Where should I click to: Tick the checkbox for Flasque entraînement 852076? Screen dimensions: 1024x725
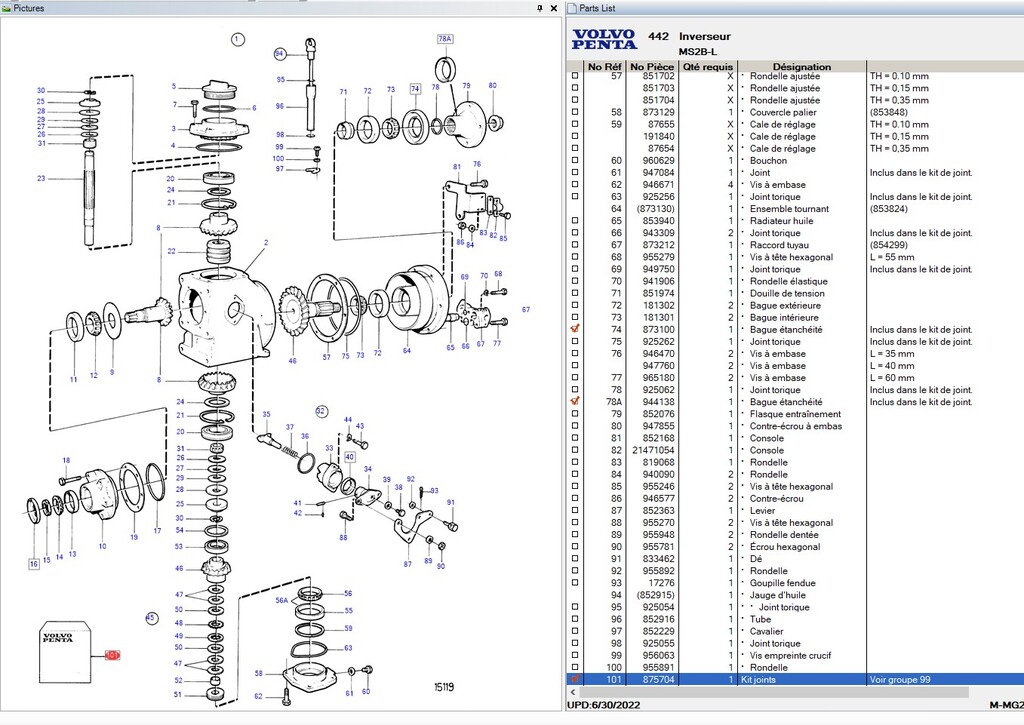[x=575, y=414]
